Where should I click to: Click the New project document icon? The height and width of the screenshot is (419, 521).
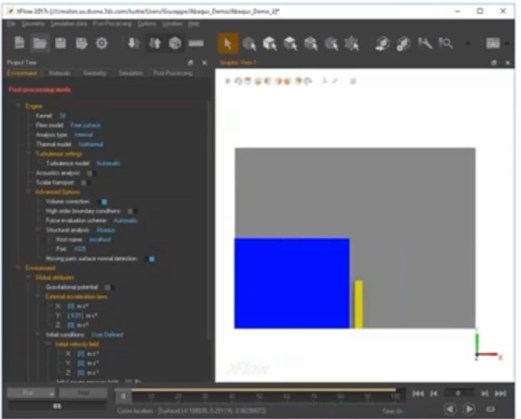pyautogui.click(x=20, y=43)
